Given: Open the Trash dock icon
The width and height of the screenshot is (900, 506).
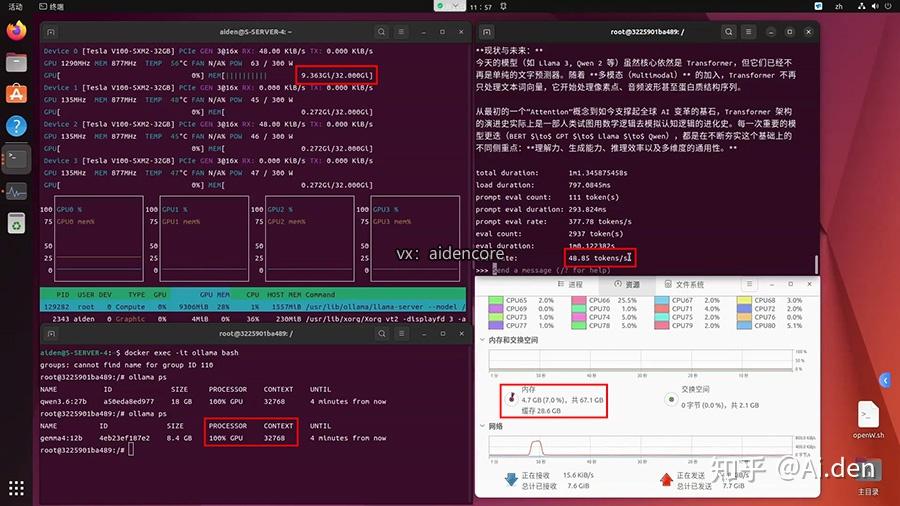Looking at the screenshot, I should pyautogui.click(x=17, y=223).
